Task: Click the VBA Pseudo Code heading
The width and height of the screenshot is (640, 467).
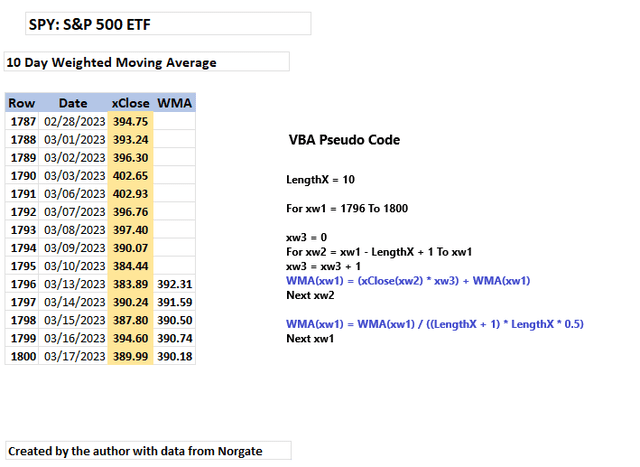Action: 344,140
